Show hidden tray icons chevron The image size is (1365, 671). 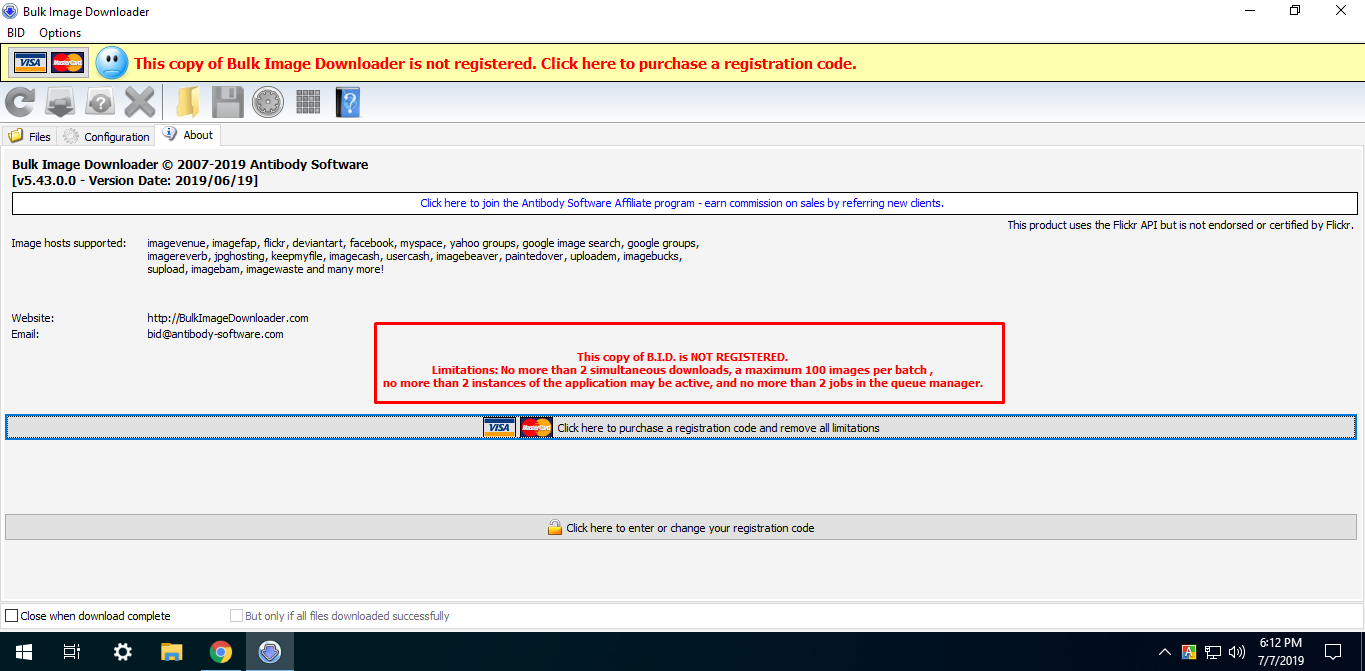[x=1165, y=652]
